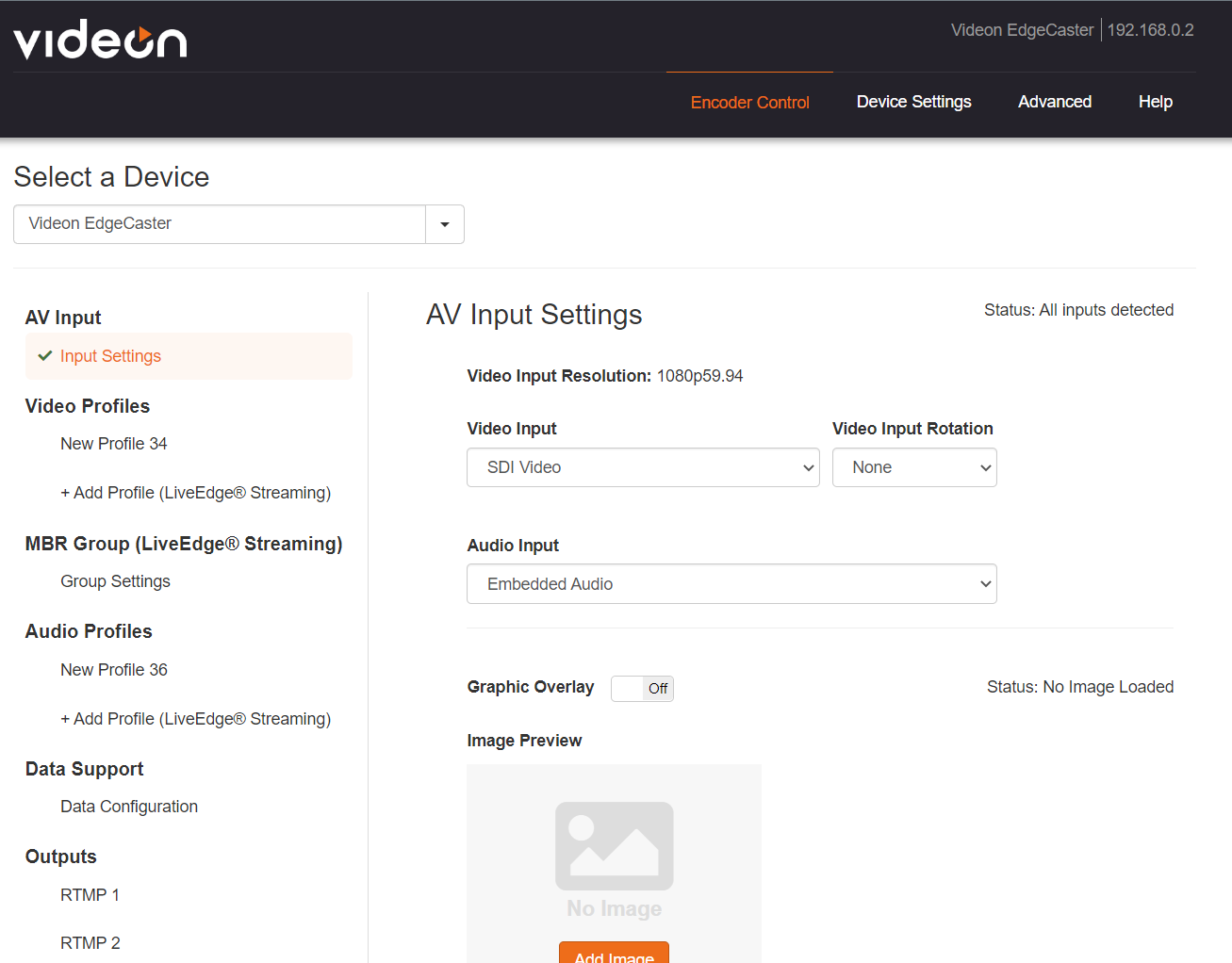Click the Status: All inputs detected text
This screenshot has height=963, width=1232.
[1079, 310]
